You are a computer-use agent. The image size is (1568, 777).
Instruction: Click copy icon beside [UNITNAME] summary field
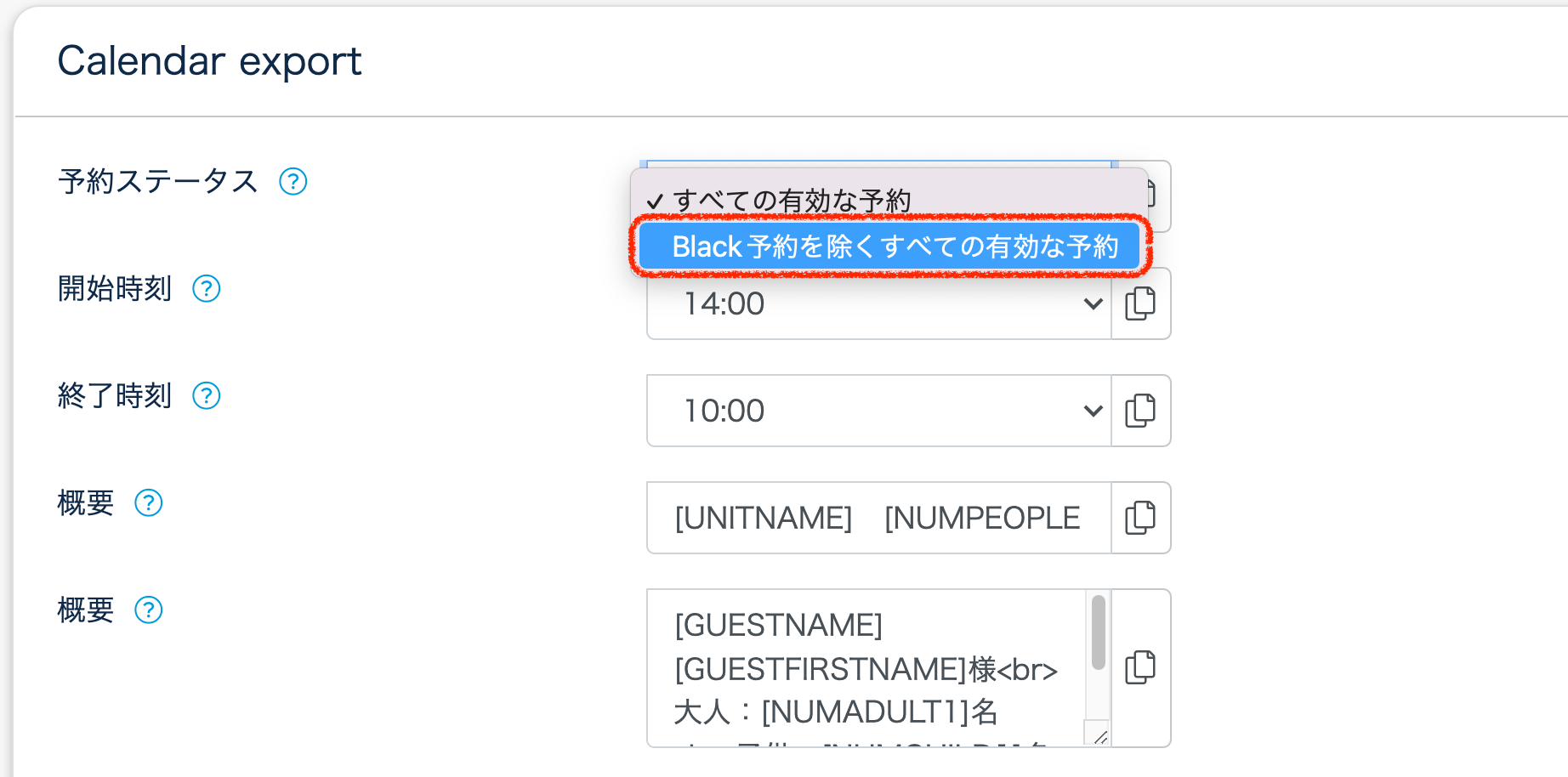[x=1140, y=518]
